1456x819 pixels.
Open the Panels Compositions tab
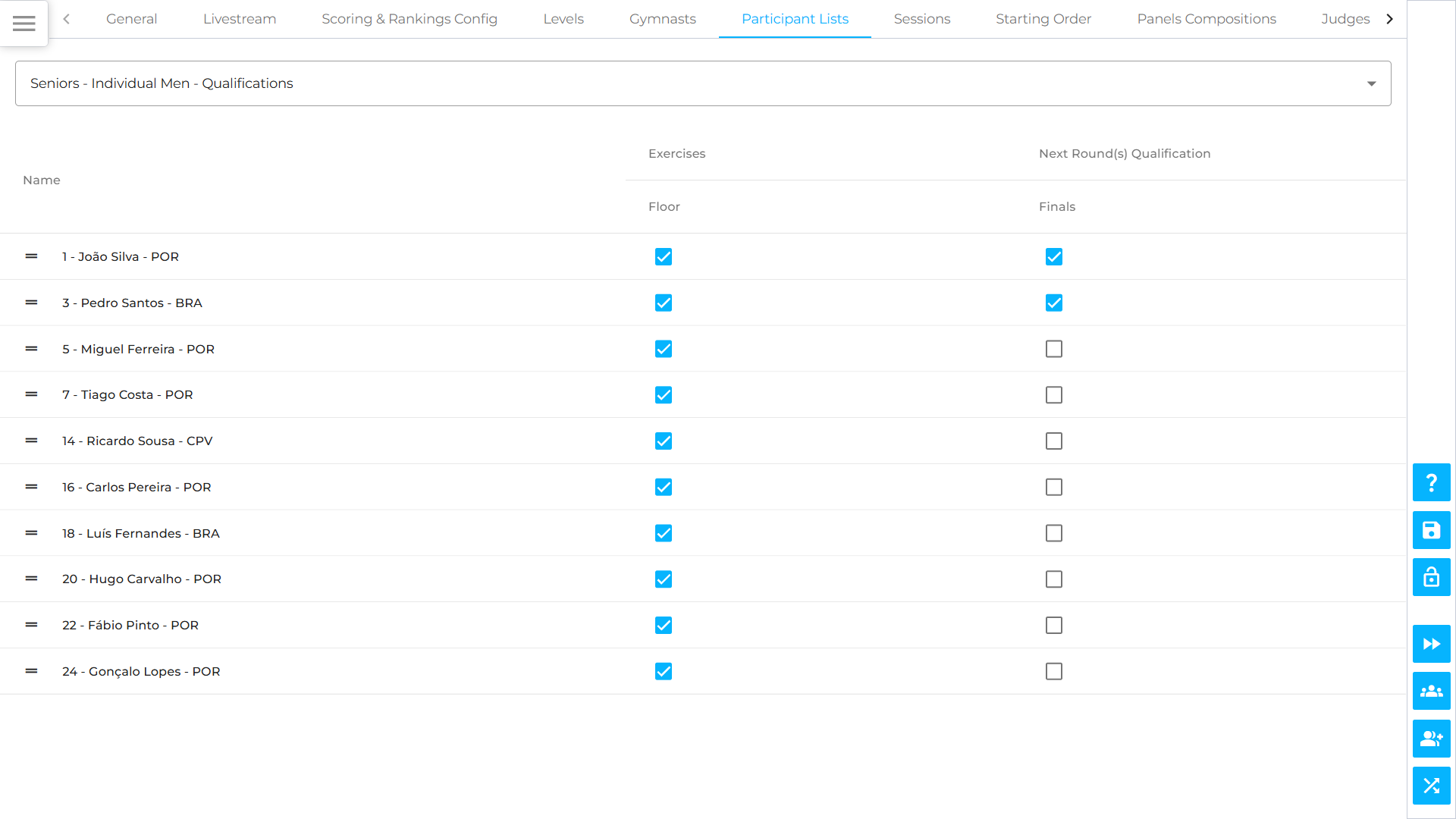point(1207,19)
